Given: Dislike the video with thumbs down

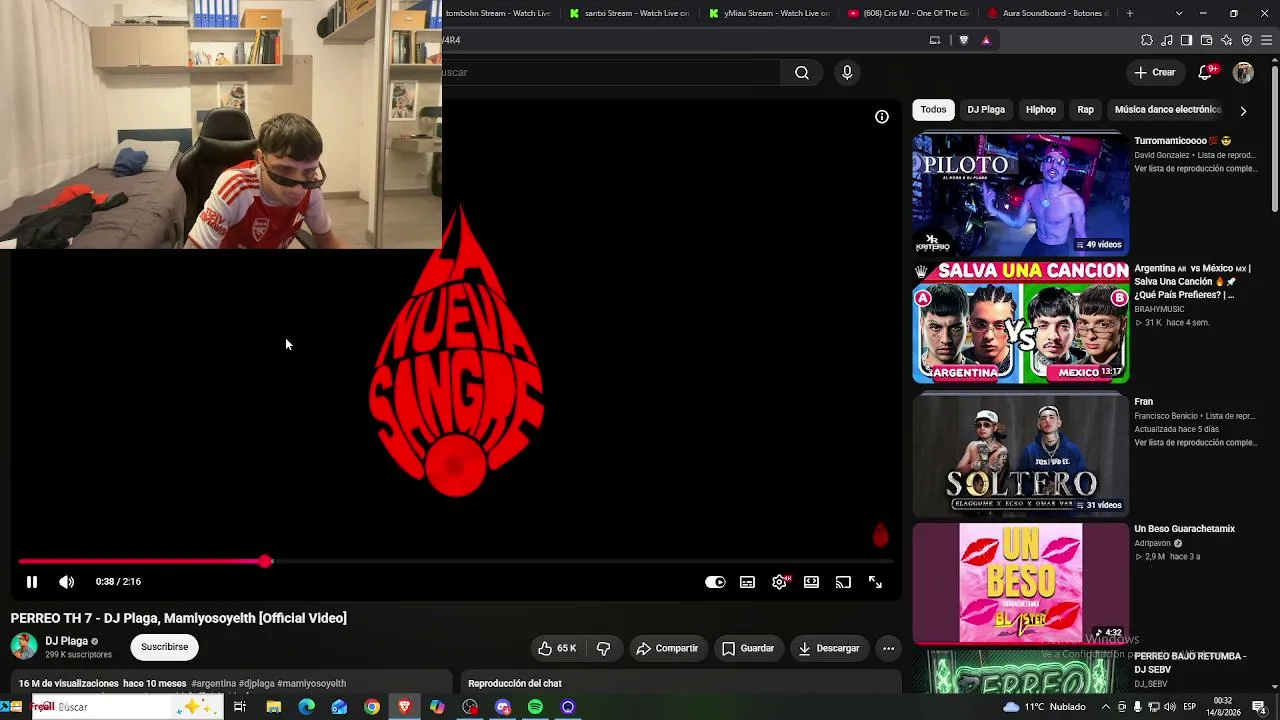Looking at the screenshot, I should 604,648.
